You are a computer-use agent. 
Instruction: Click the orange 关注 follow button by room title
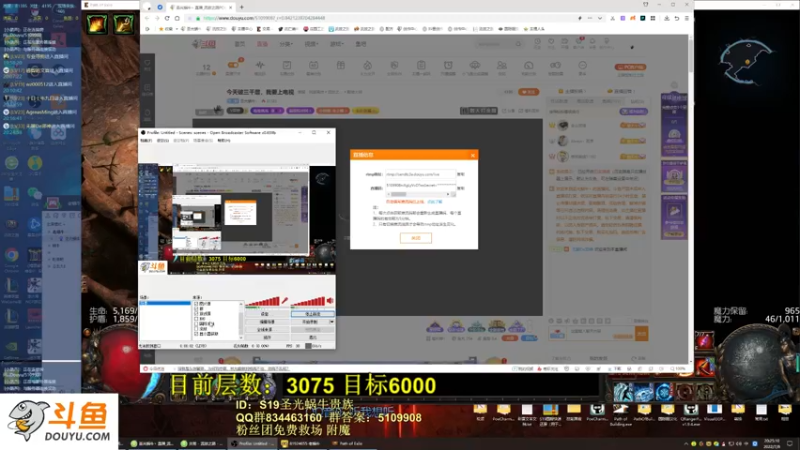[x=529, y=92]
